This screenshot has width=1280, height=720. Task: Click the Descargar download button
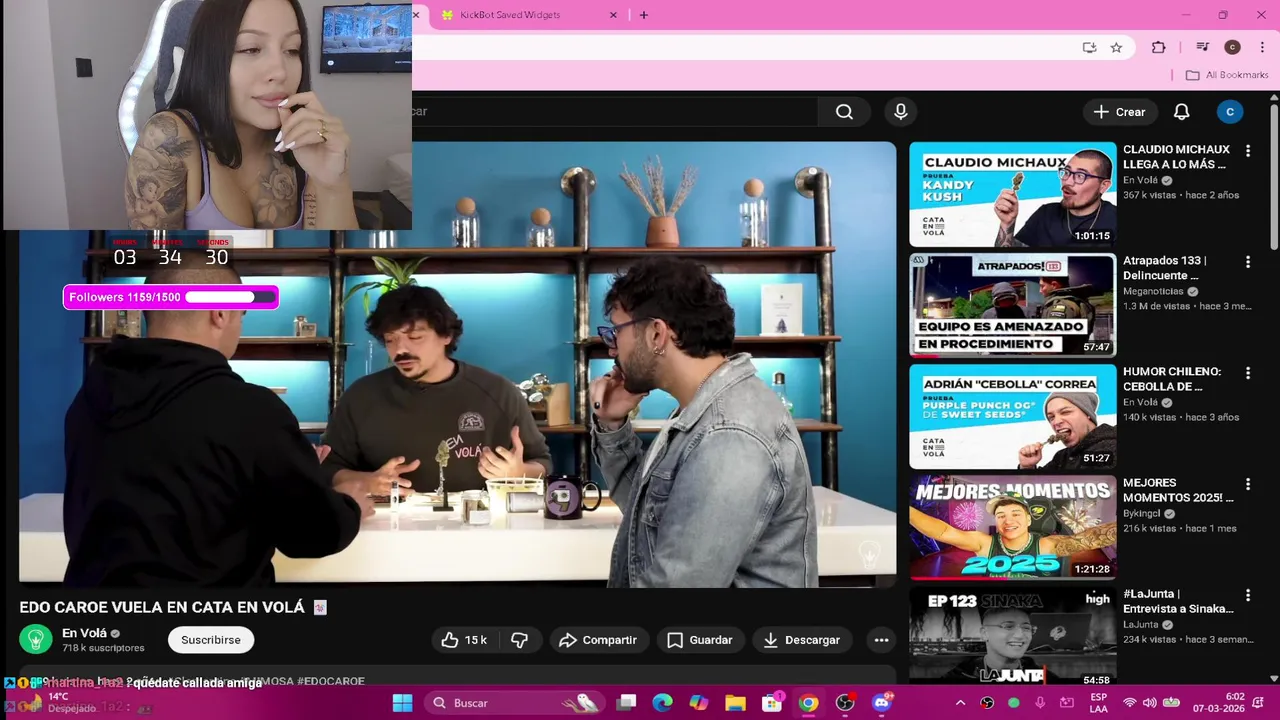coord(802,640)
